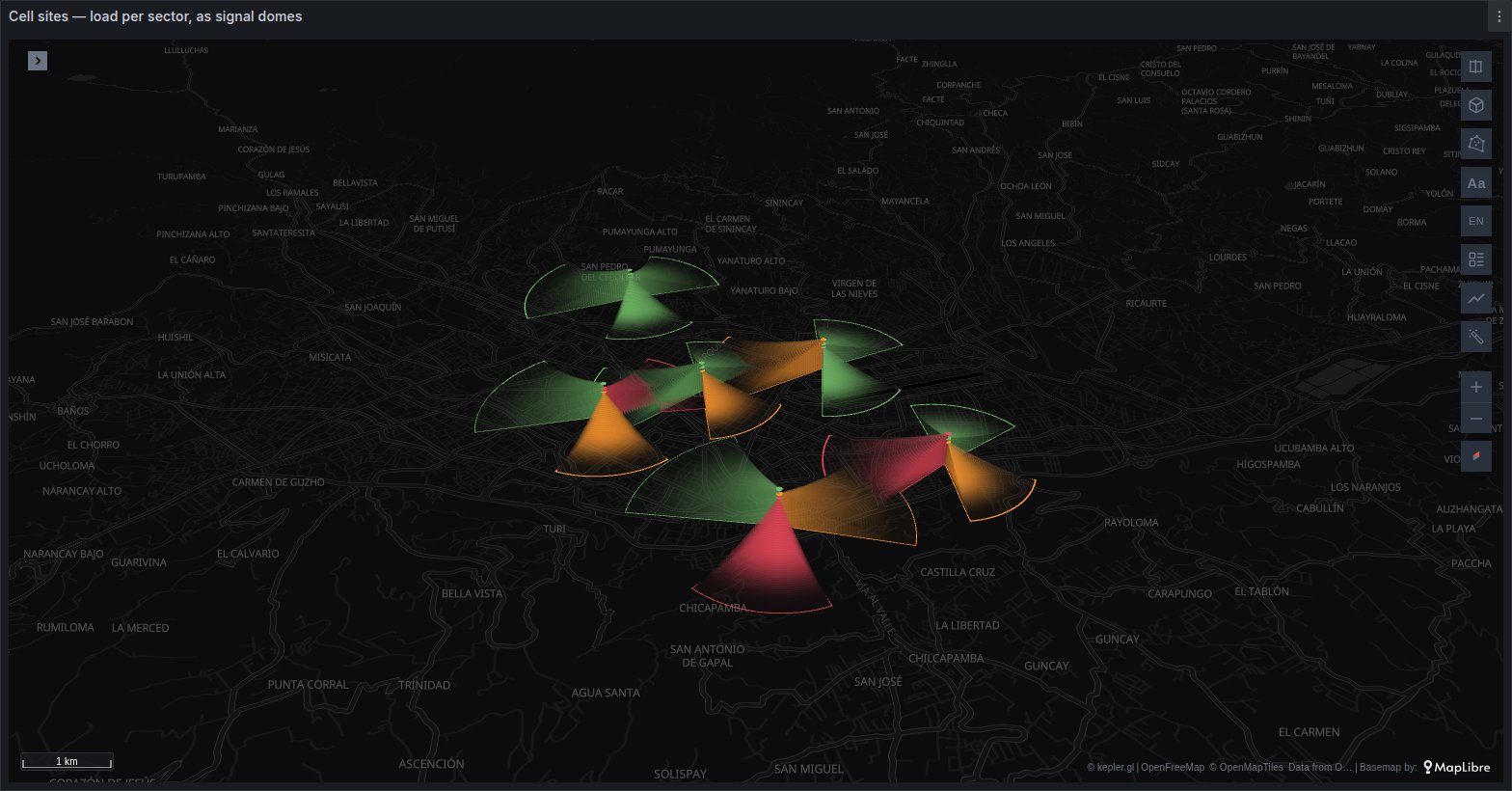The height and width of the screenshot is (791, 1512).
Task: Click the 'UCUBAMBA ALTO' map label
Action: coord(1314,449)
